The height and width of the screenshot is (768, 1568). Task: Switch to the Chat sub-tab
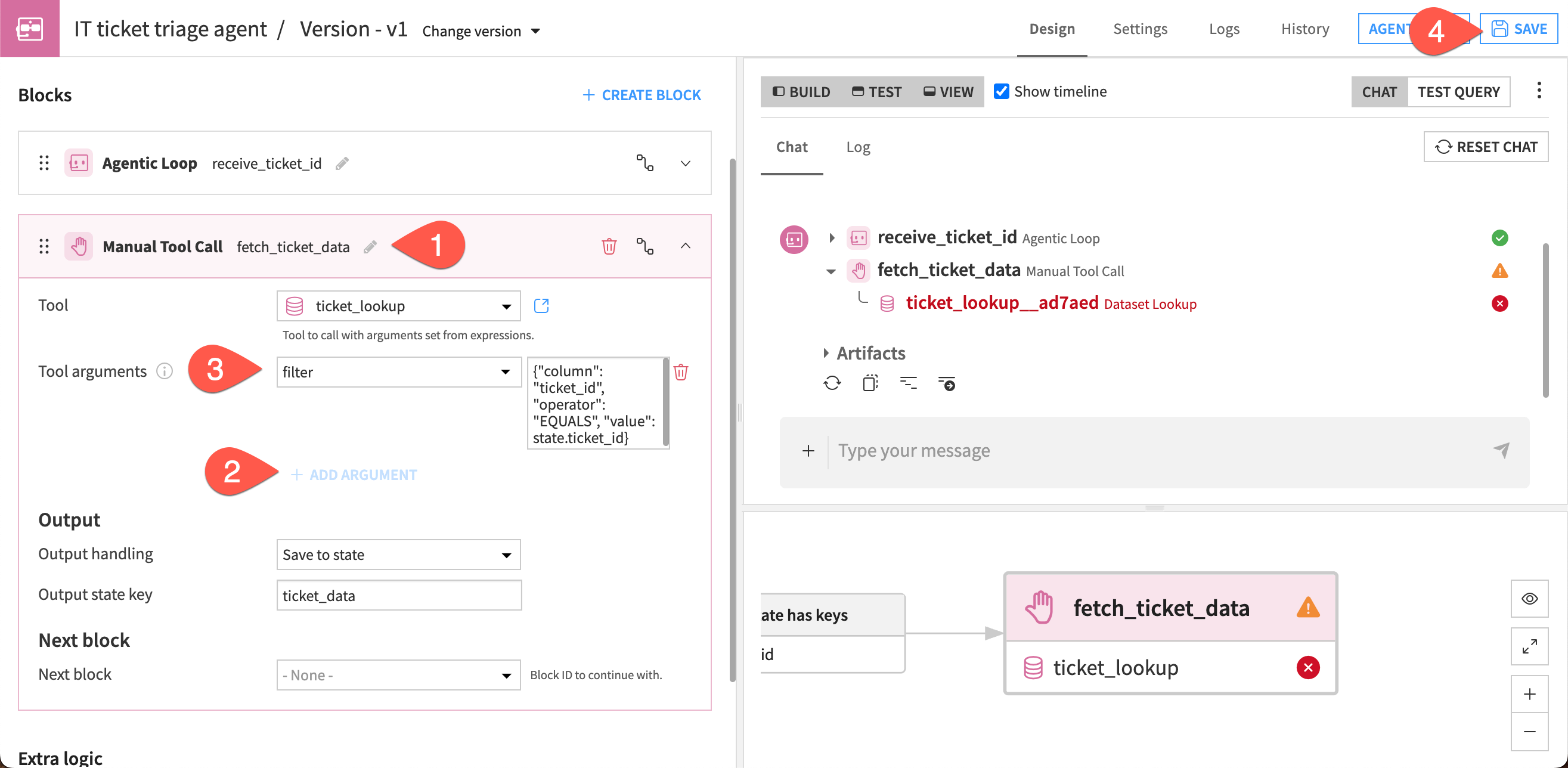point(792,147)
